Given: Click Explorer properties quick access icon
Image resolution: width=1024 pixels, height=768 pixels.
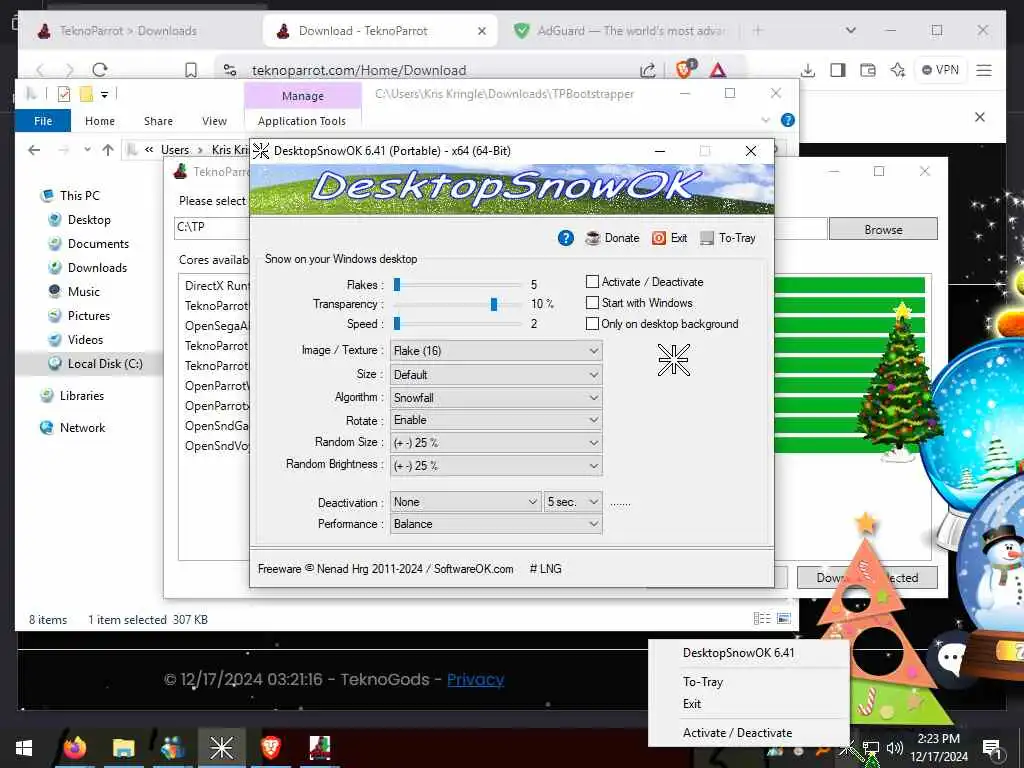Looking at the screenshot, I should click(63, 94).
